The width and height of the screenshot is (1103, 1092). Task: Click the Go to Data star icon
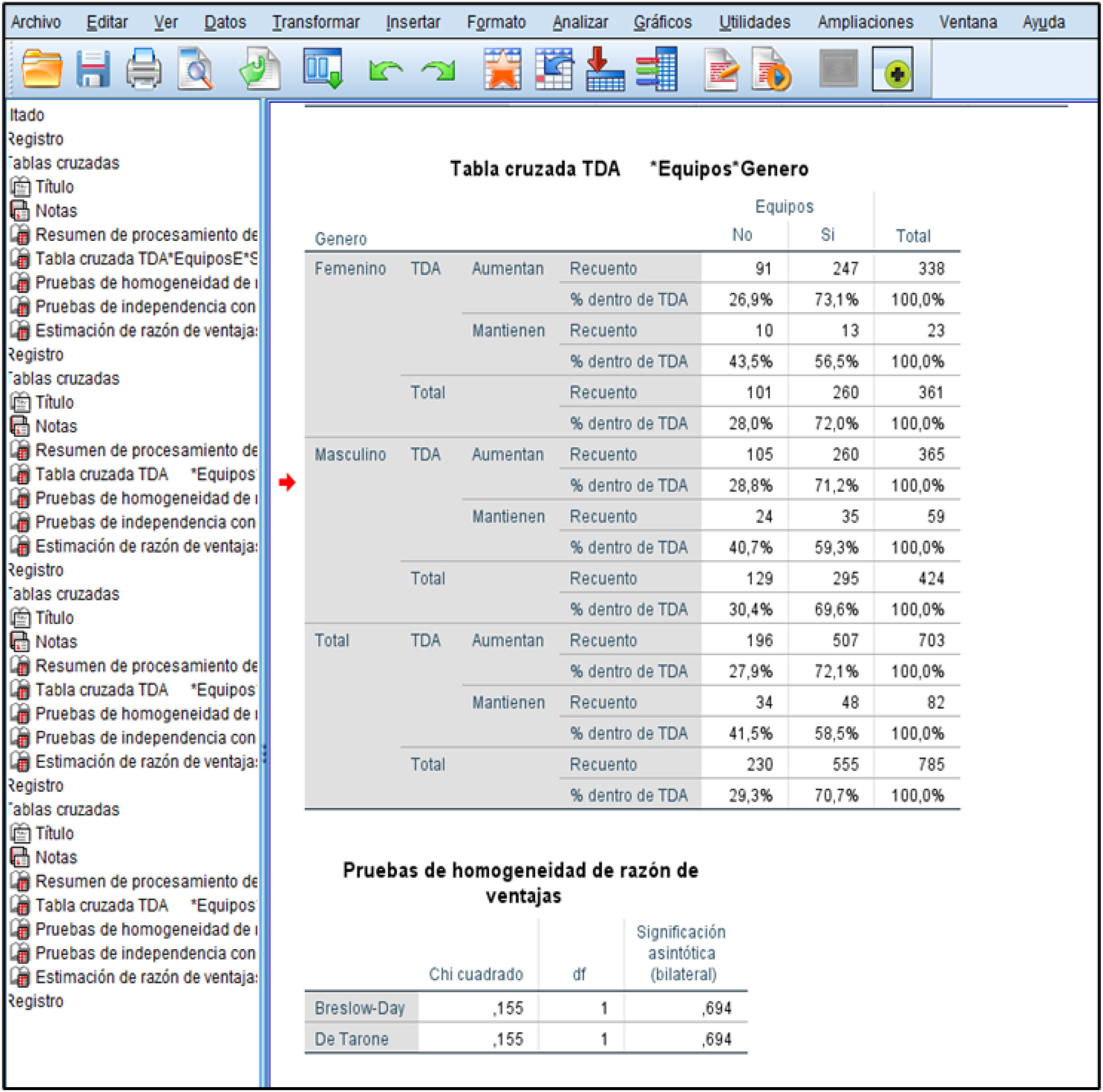[502, 69]
